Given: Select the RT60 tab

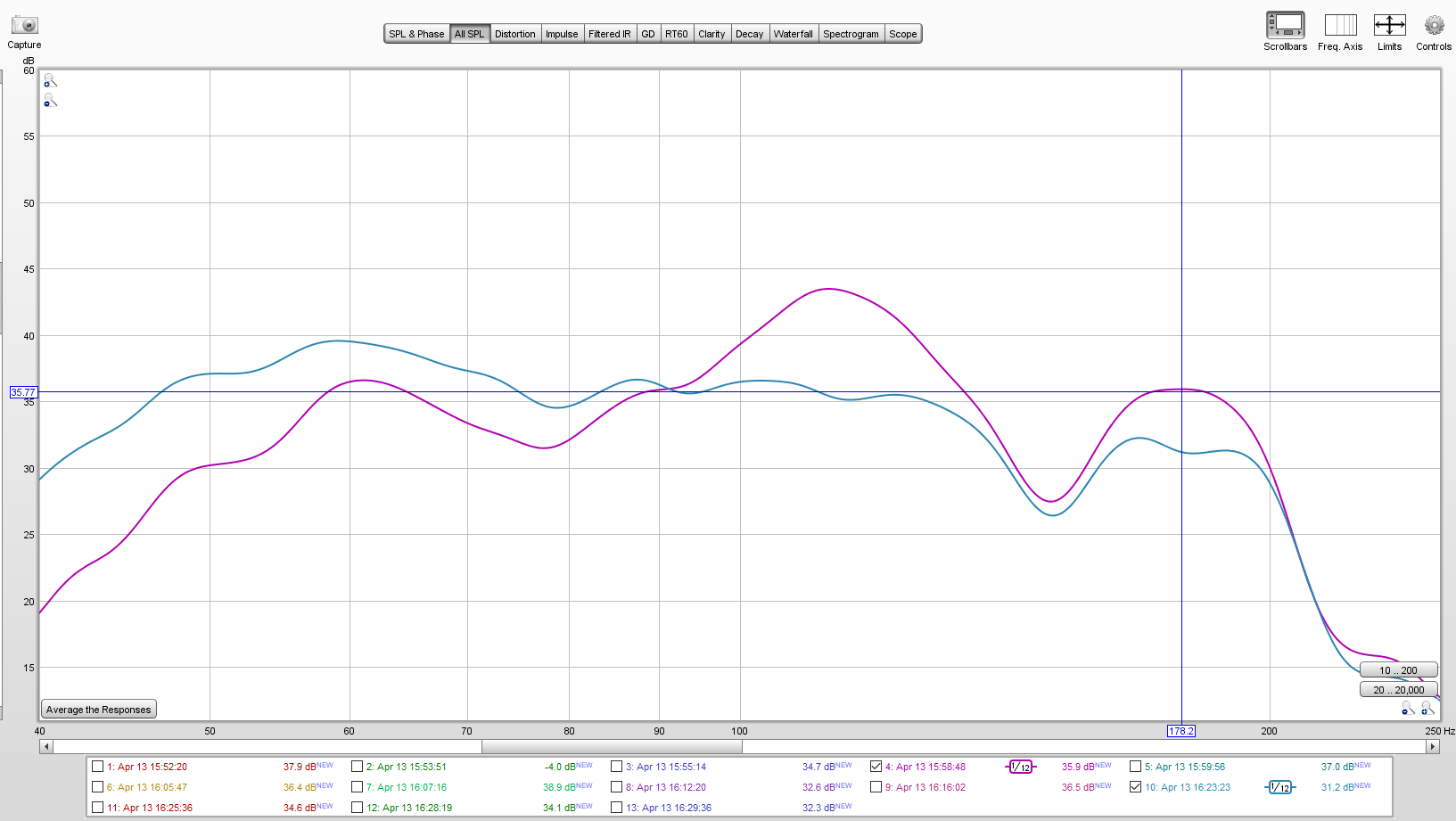Looking at the screenshot, I should pos(677,34).
